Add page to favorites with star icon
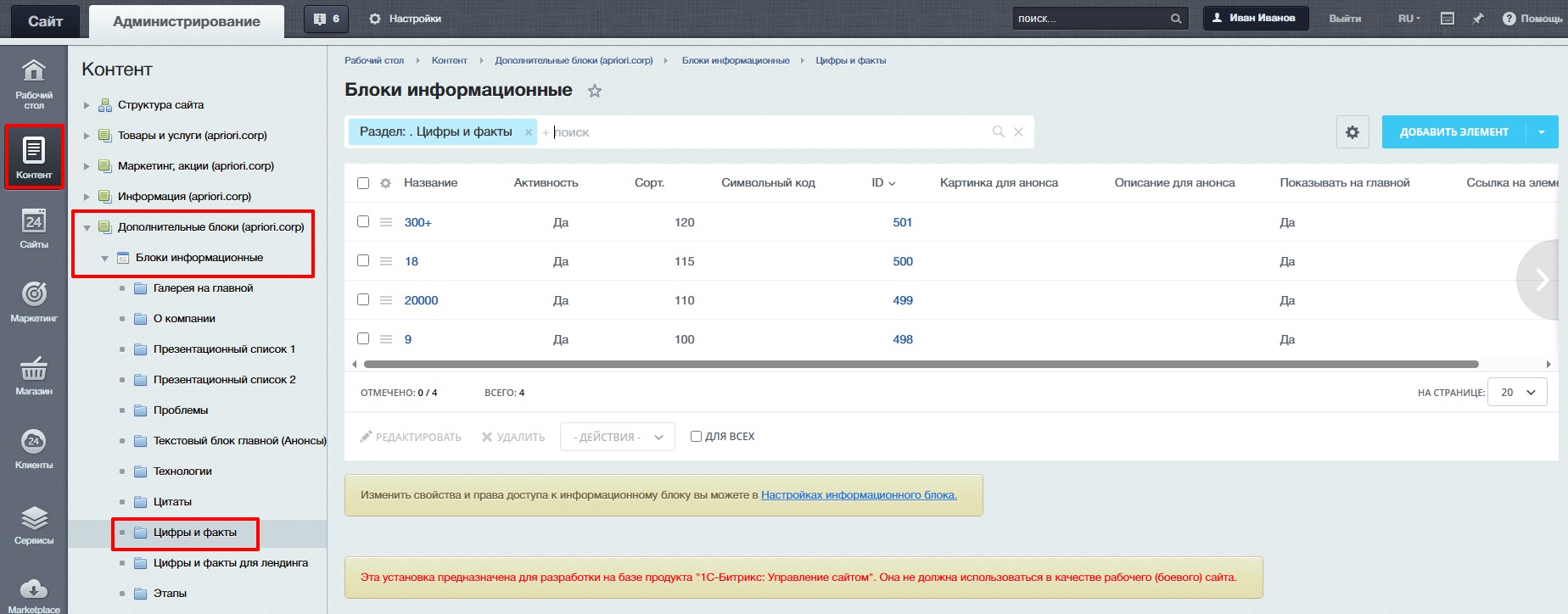The width and height of the screenshot is (1568, 614). [595, 91]
